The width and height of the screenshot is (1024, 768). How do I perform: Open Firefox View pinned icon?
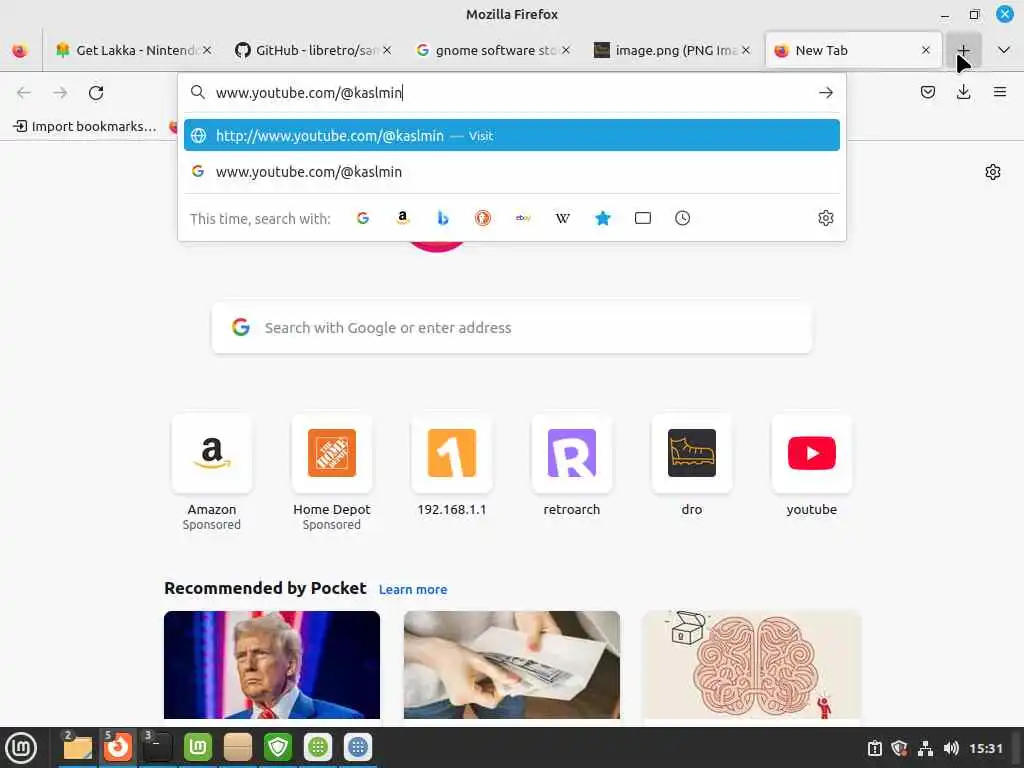20,50
